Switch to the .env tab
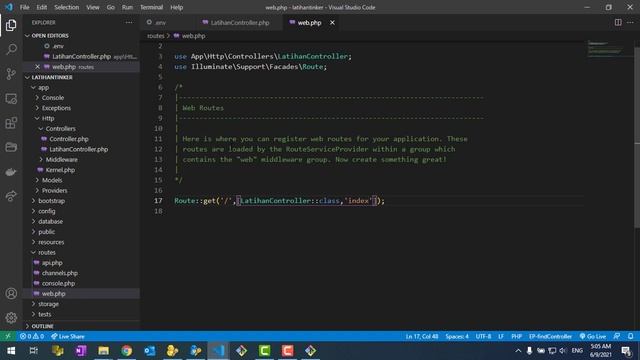Screen dimensions: 640x360 [161, 22]
